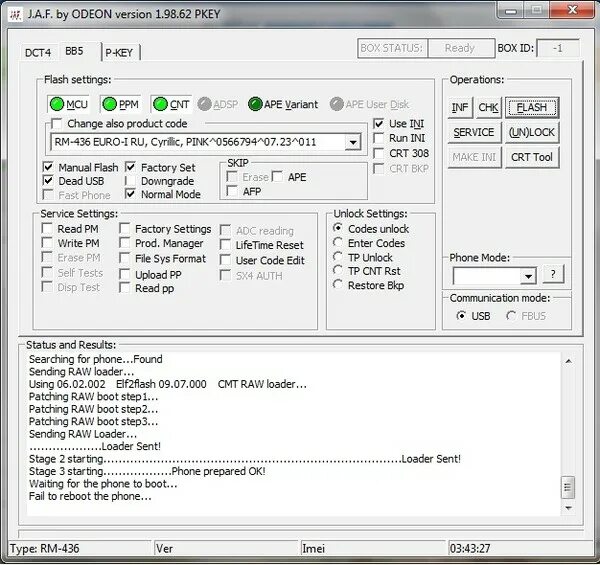Toggle Change also product code checkbox
The width and height of the screenshot is (600, 565).
(x=57, y=124)
